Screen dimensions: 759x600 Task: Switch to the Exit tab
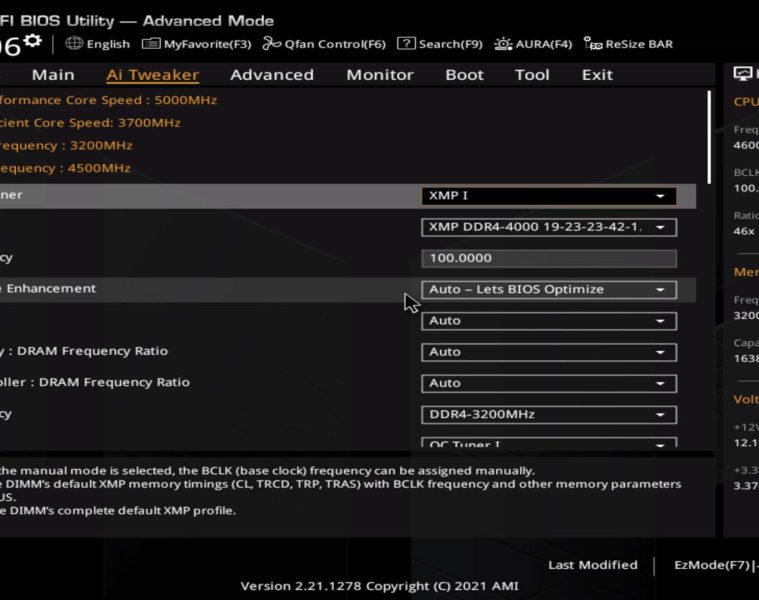(597, 75)
